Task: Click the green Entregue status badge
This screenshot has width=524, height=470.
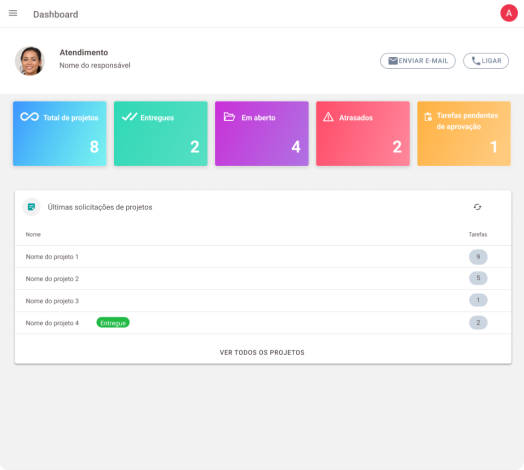Action: coord(113,323)
